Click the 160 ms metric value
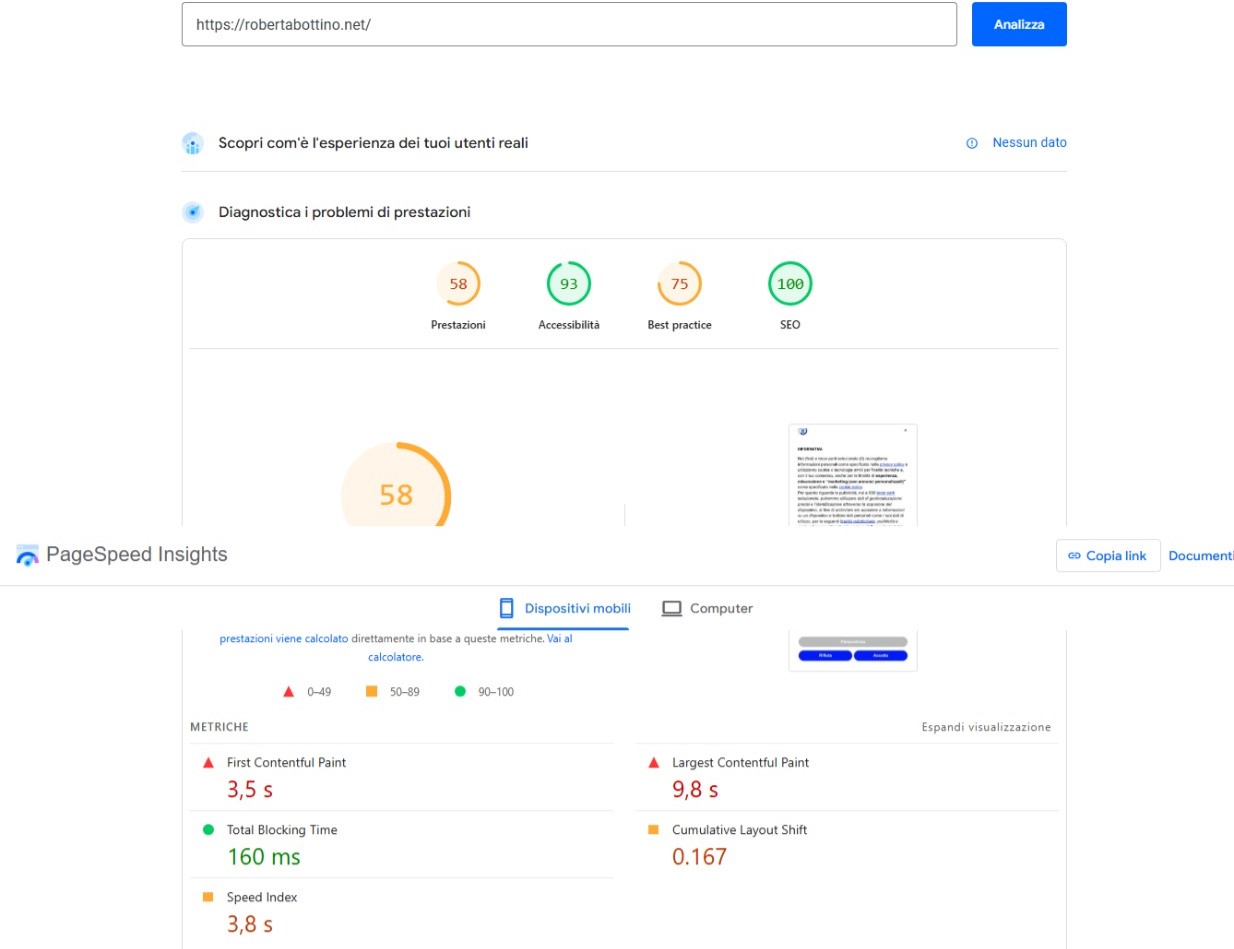Viewport: 1234px width, 949px height. (x=264, y=857)
